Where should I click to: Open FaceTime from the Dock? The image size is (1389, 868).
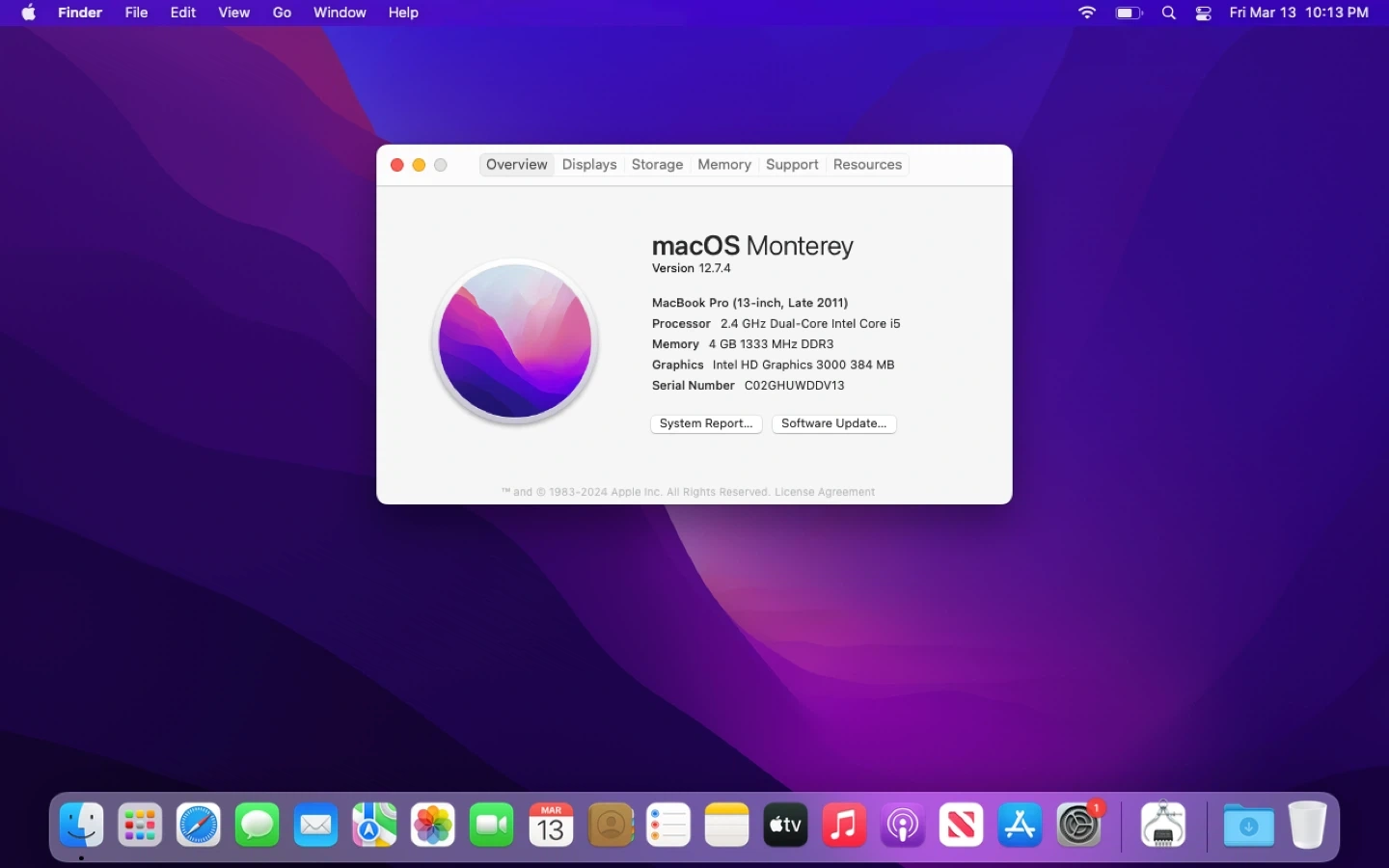click(x=492, y=826)
